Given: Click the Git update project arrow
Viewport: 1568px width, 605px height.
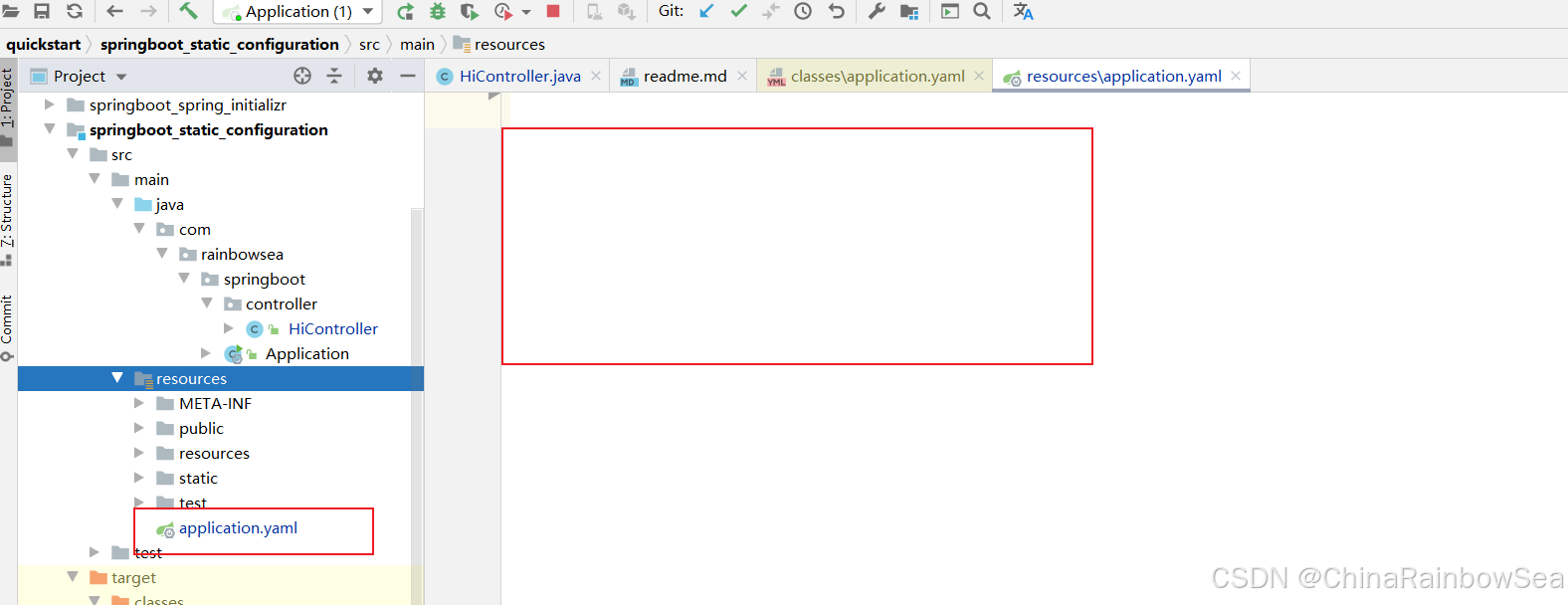Looking at the screenshot, I should [706, 11].
